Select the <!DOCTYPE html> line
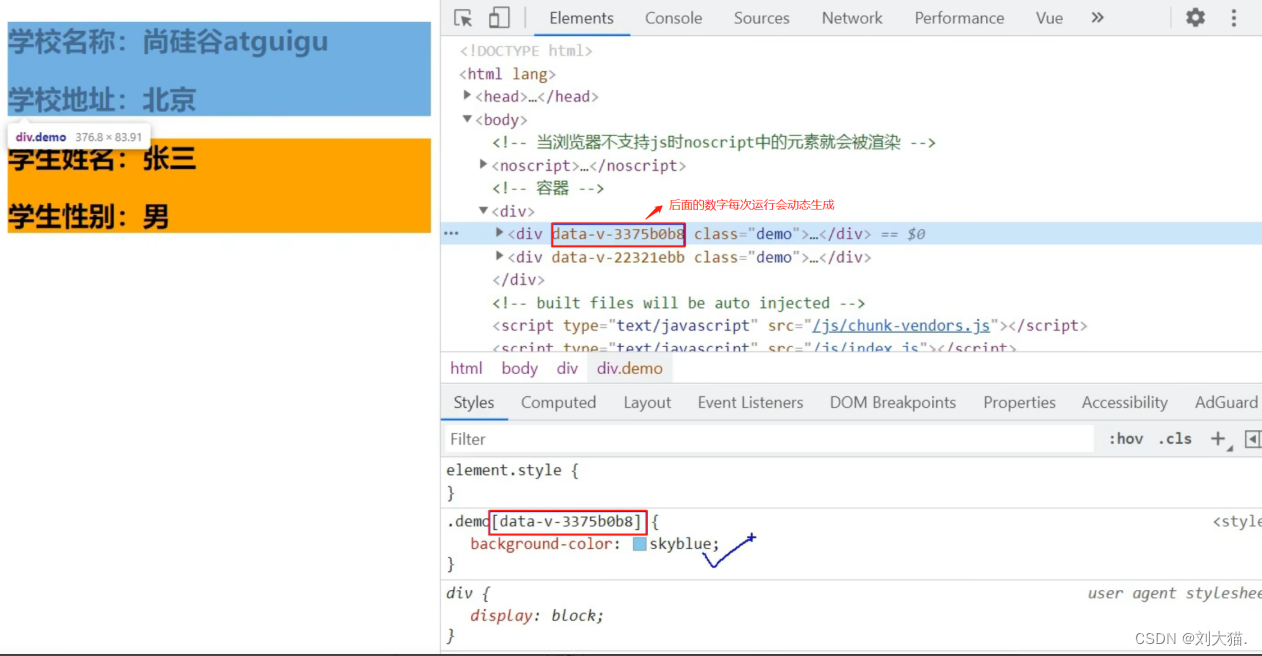The image size is (1262, 656). click(526, 51)
